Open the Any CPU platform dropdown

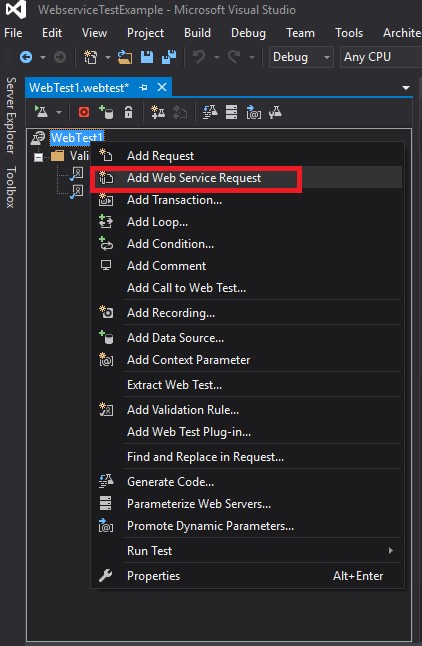(x=381, y=57)
